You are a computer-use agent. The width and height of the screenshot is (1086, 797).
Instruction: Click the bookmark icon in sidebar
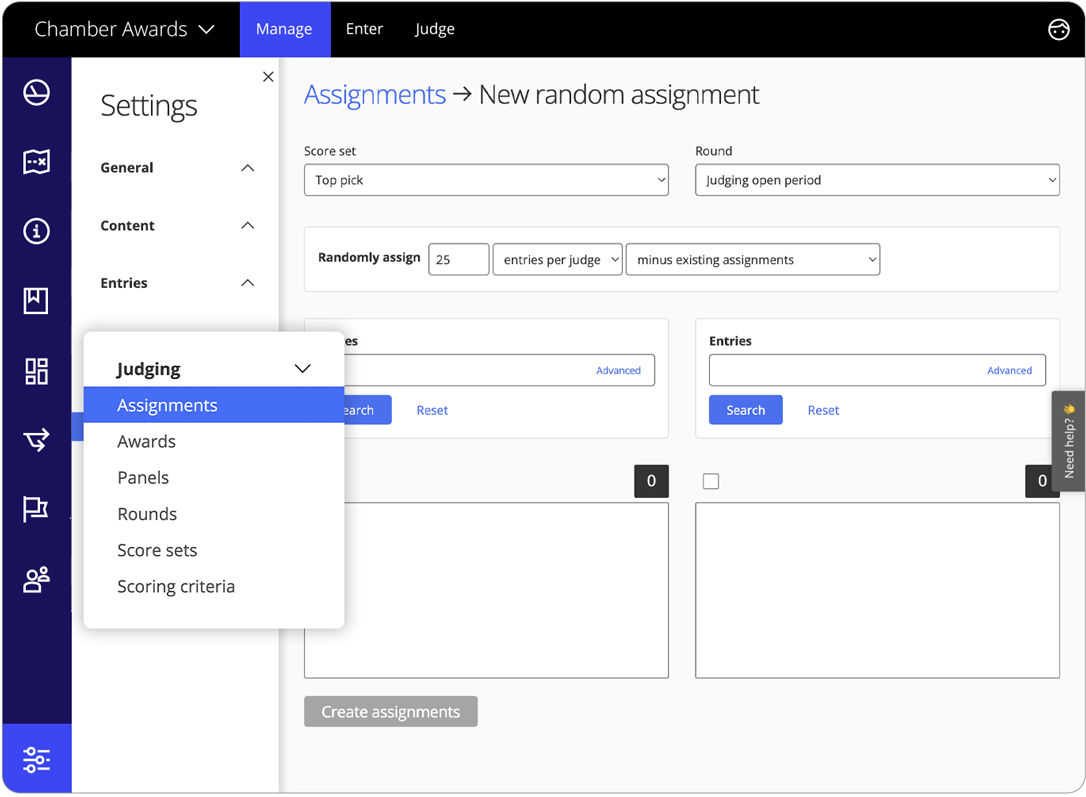[x=37, y=300]
